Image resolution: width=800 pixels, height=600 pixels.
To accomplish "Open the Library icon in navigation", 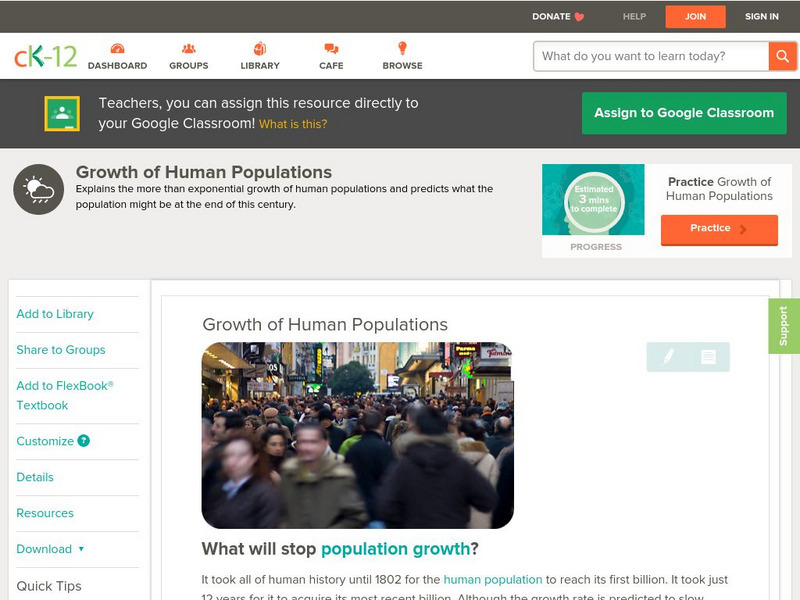I will (260, 49).
